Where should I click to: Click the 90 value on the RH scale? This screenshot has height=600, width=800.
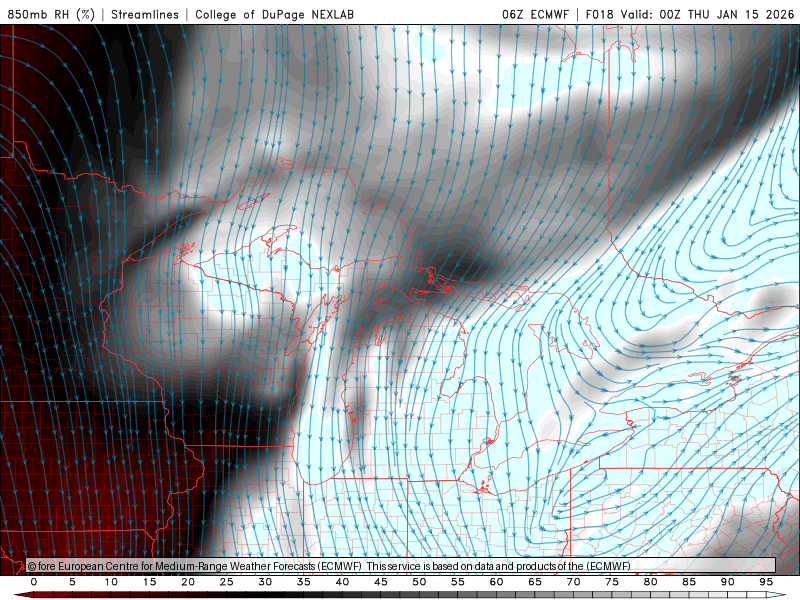click(x=728, y=582)
